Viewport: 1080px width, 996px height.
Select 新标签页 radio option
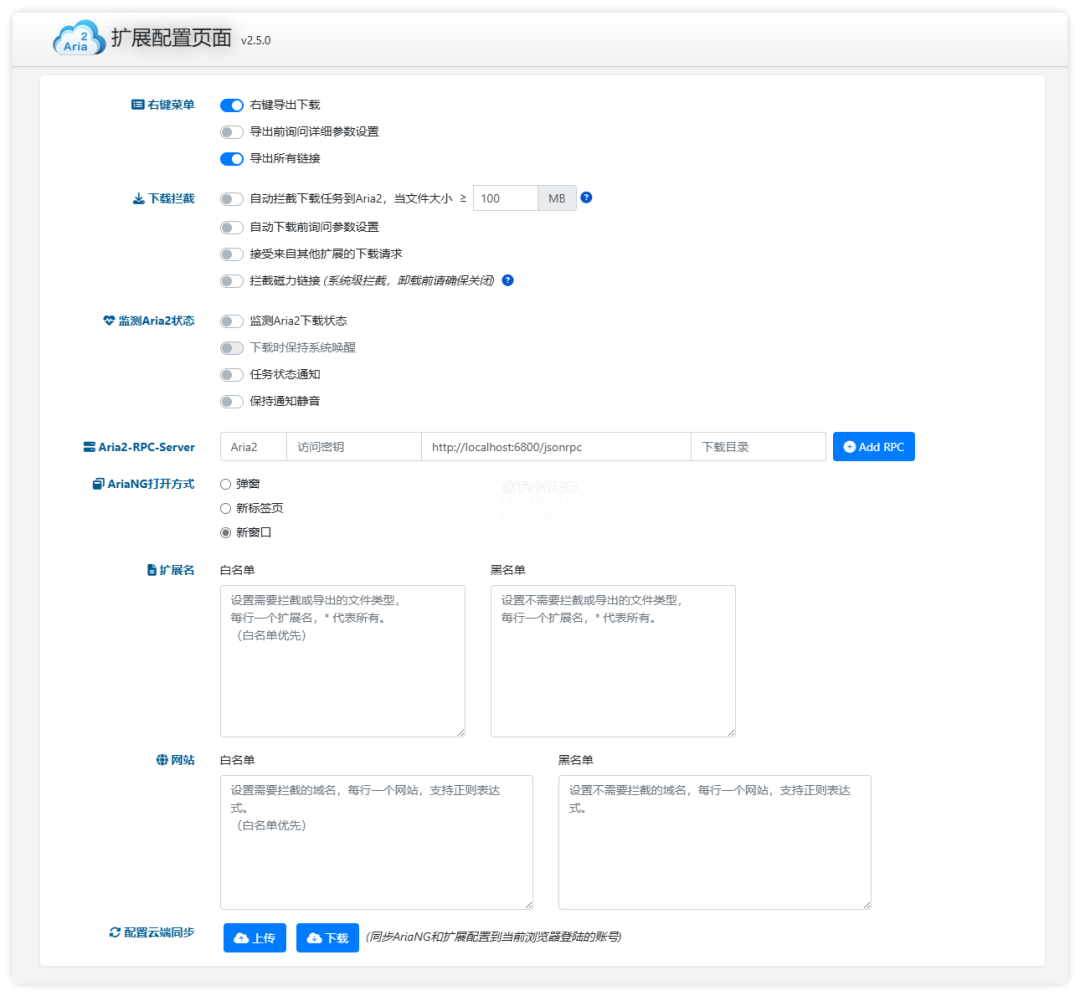(x=225, y=508)
